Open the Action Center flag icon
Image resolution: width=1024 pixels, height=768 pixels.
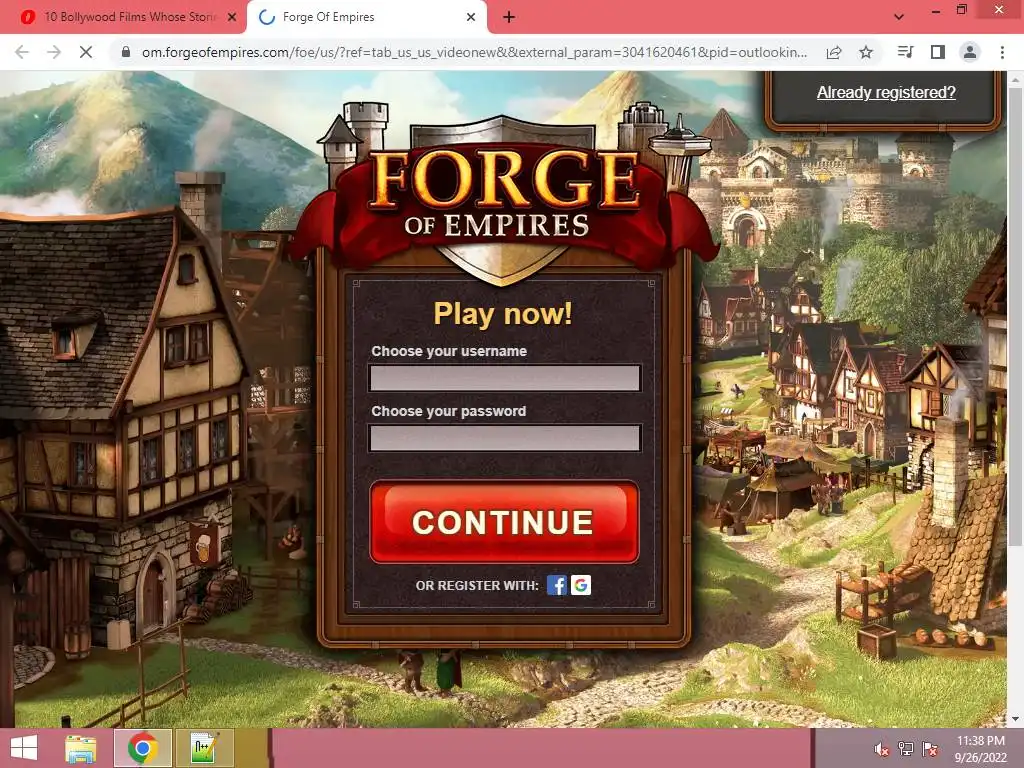(930, 749)
